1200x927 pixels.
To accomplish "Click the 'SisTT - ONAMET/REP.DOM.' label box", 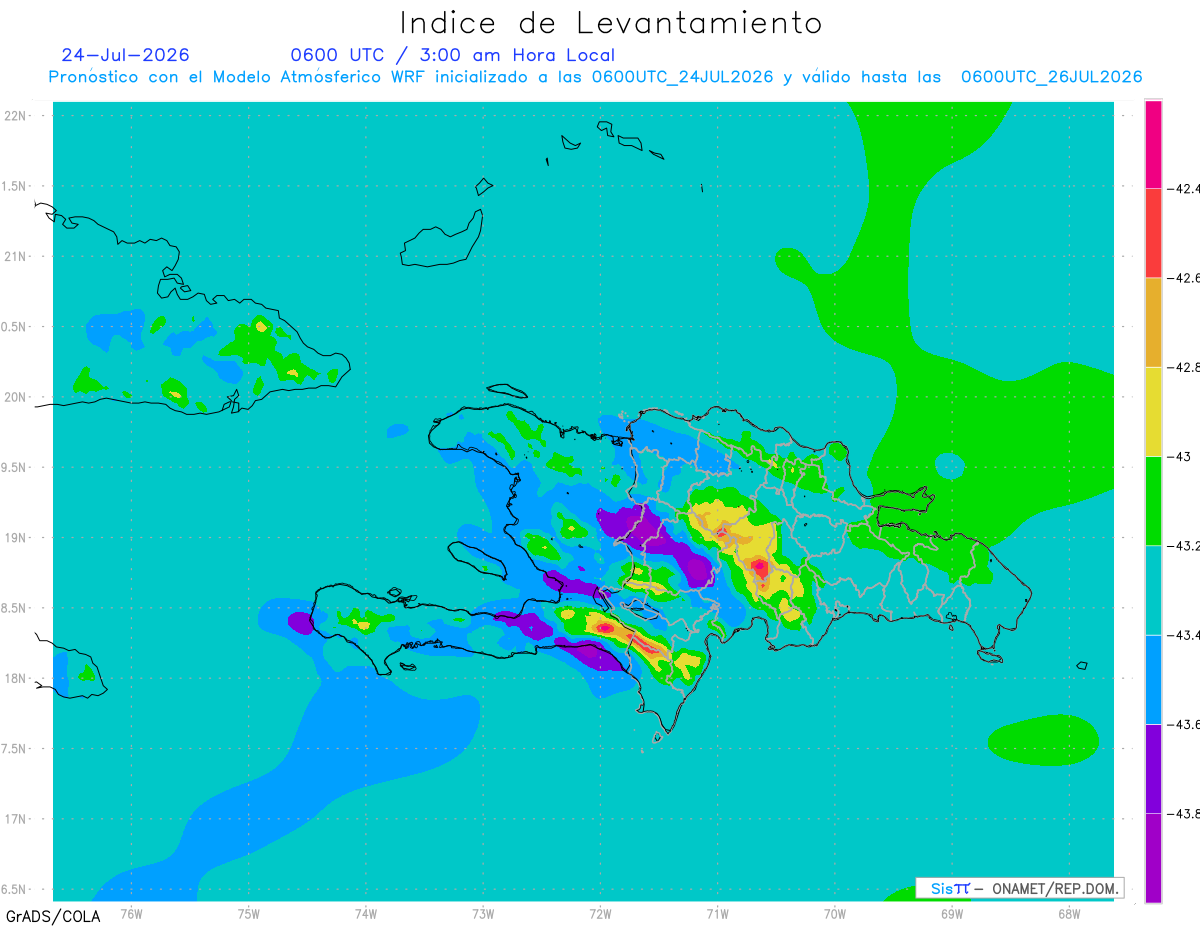I will click(x=1020, y=888).
